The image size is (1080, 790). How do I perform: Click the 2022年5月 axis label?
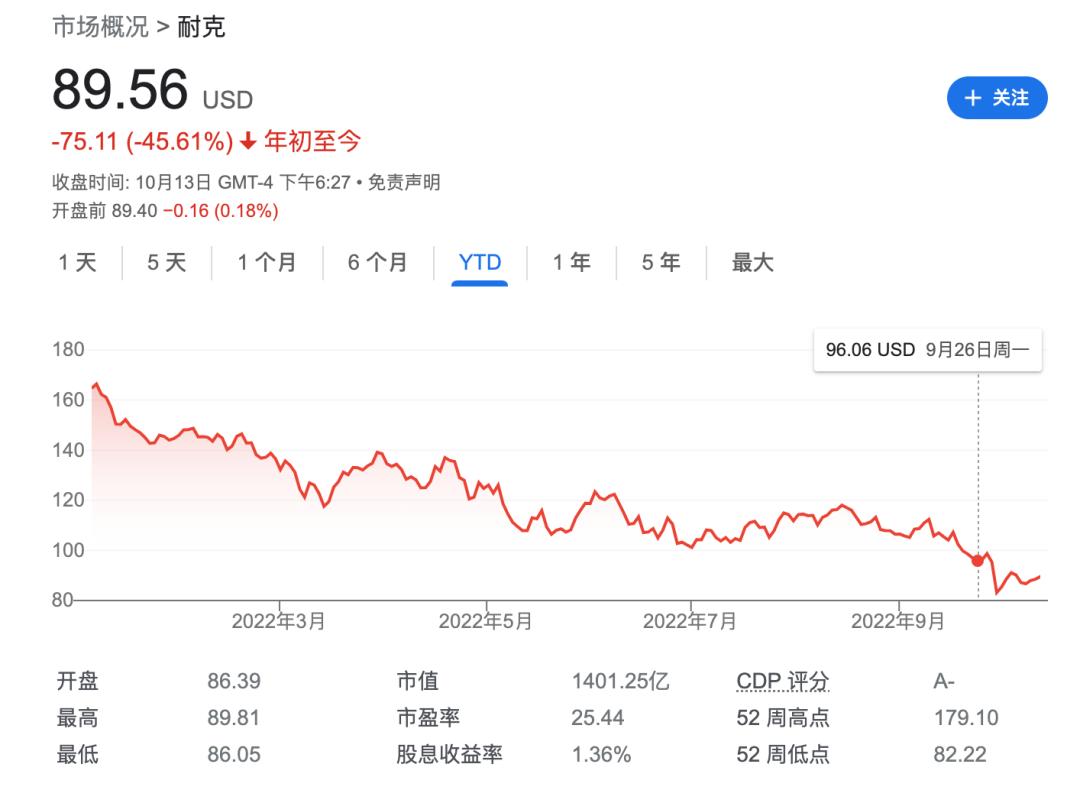click(x=486, y=621)
